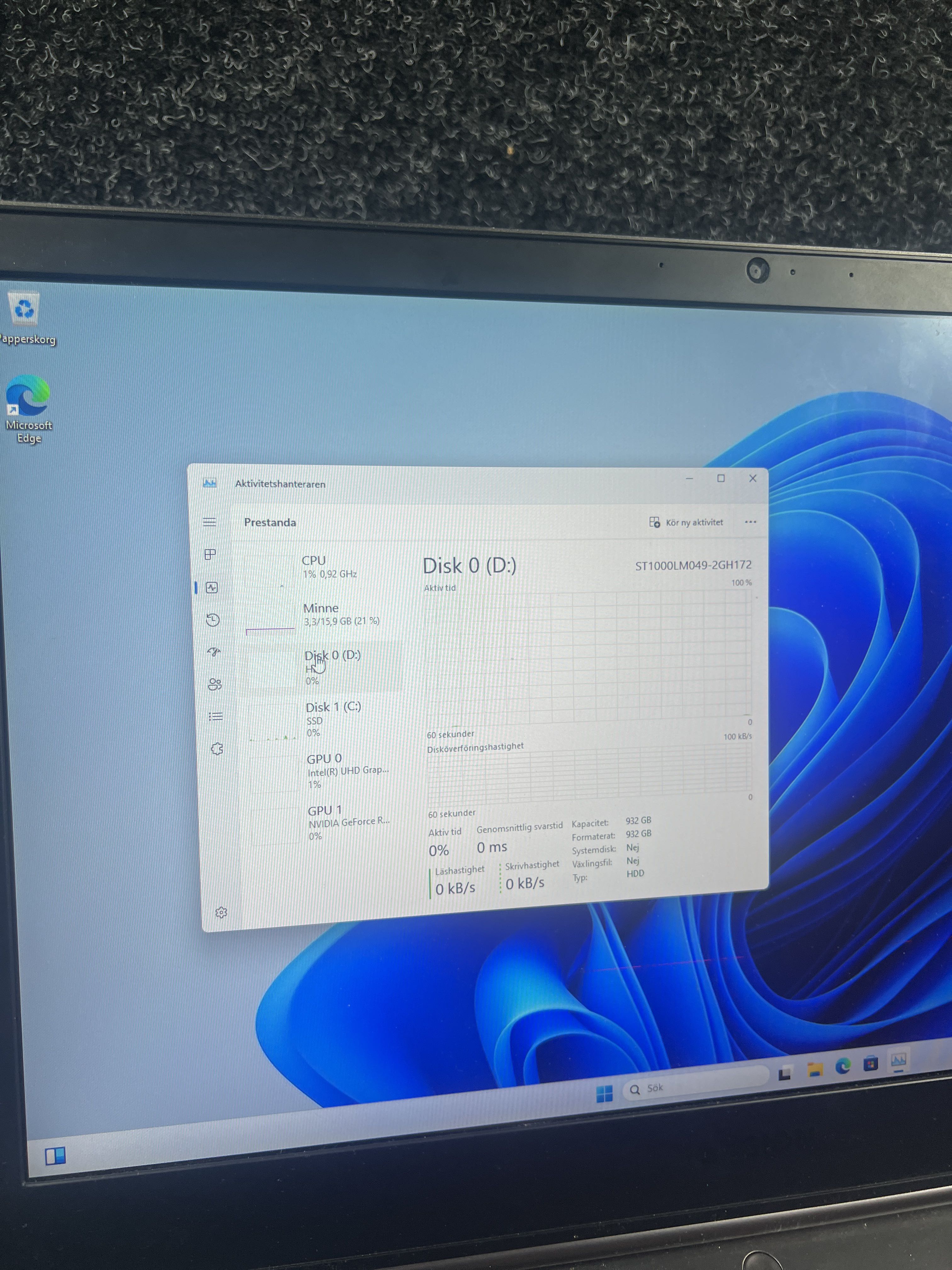Open the Users page icon
This screenshot has width=952, height=1270.
215,684
